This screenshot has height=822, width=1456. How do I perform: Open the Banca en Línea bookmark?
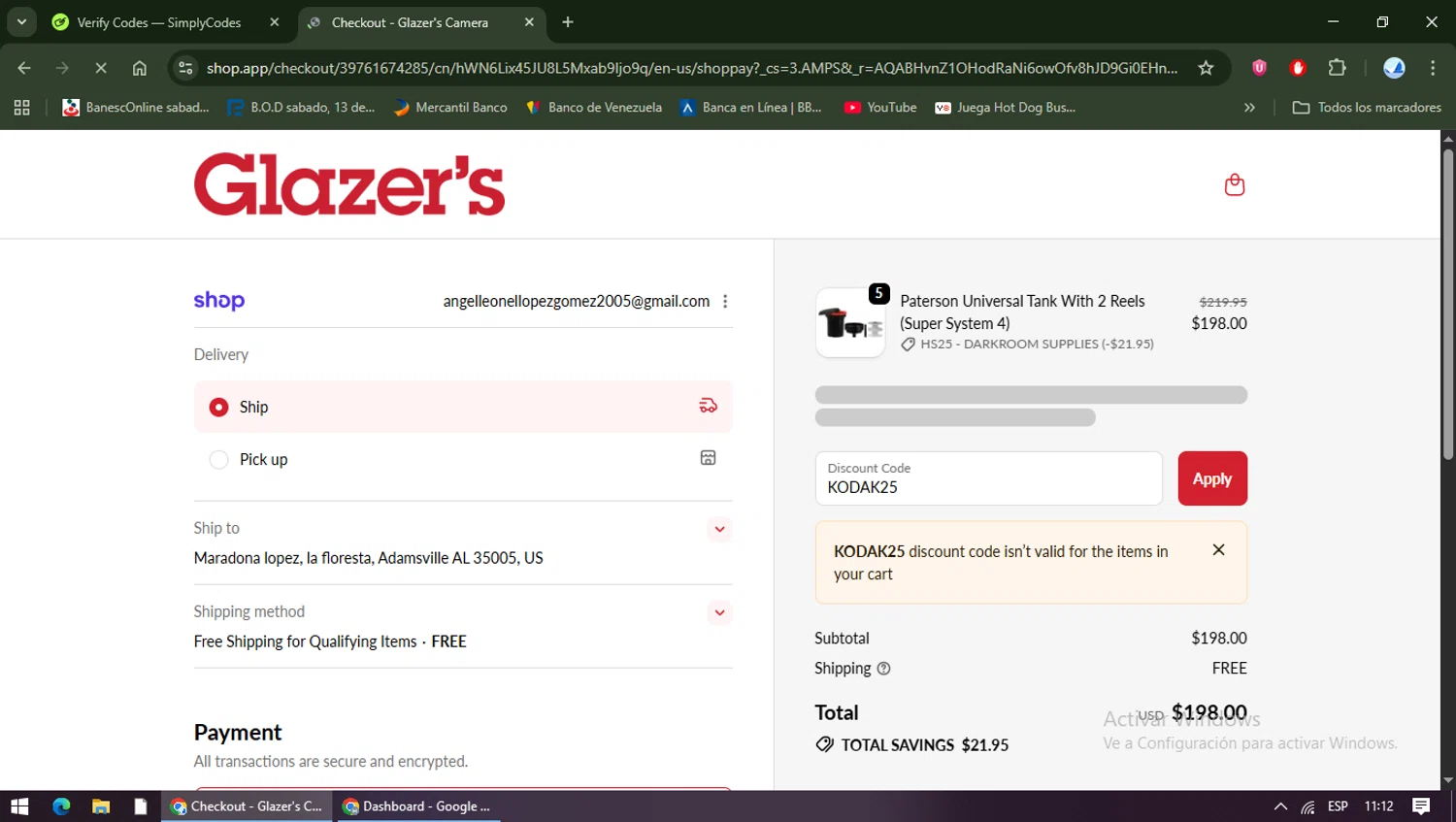[x=751, y=108]
